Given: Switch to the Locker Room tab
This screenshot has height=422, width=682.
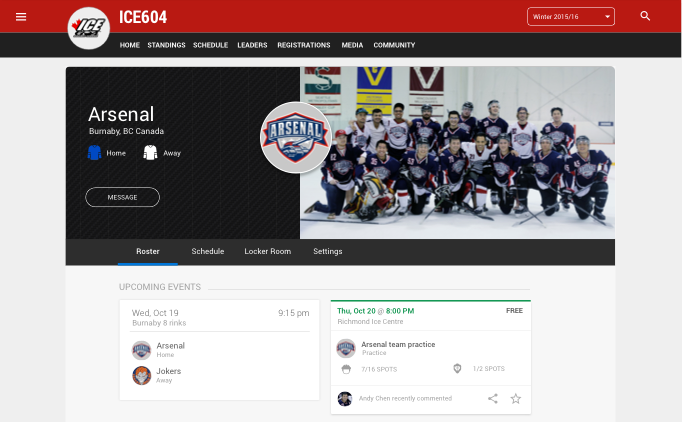Looking at the screenshot, I should (267, 251).
